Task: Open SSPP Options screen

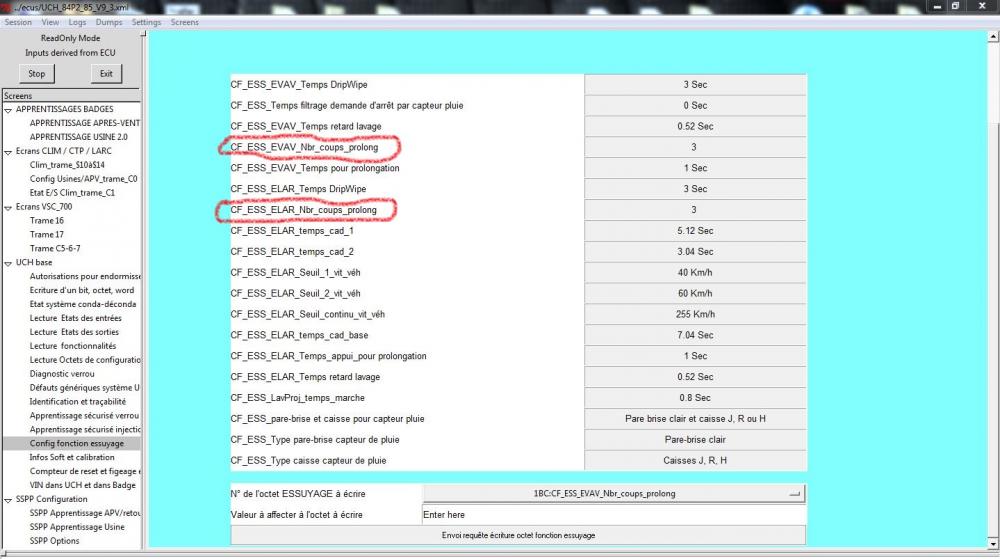Action: (x=54, y=541)
